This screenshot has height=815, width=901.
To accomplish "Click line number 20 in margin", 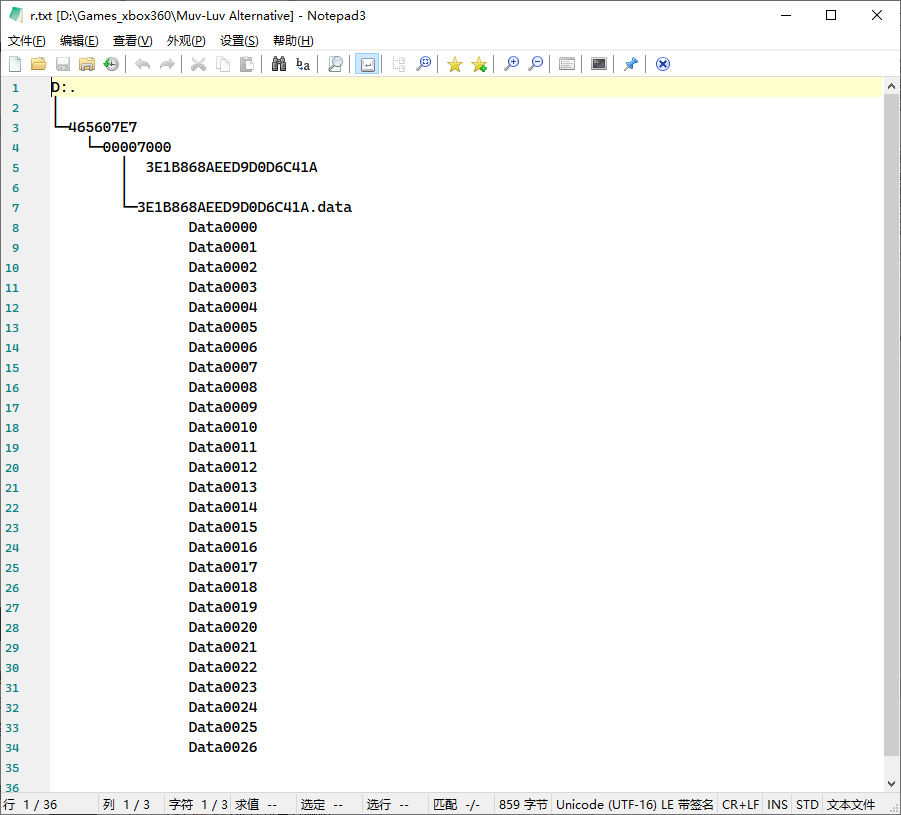I will (x=12, y=468).
